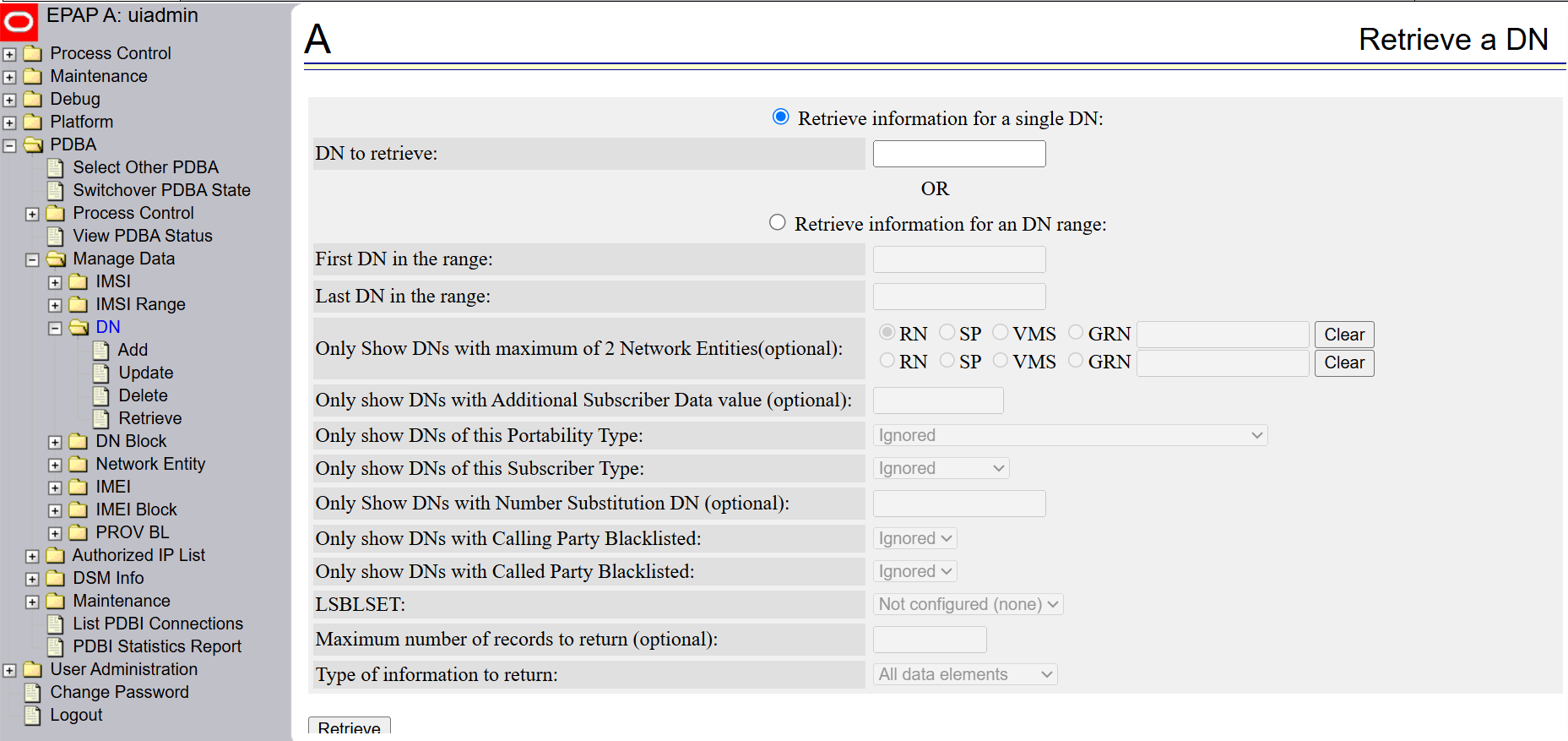Select the DN range retrieval radio button

point(778,222)
